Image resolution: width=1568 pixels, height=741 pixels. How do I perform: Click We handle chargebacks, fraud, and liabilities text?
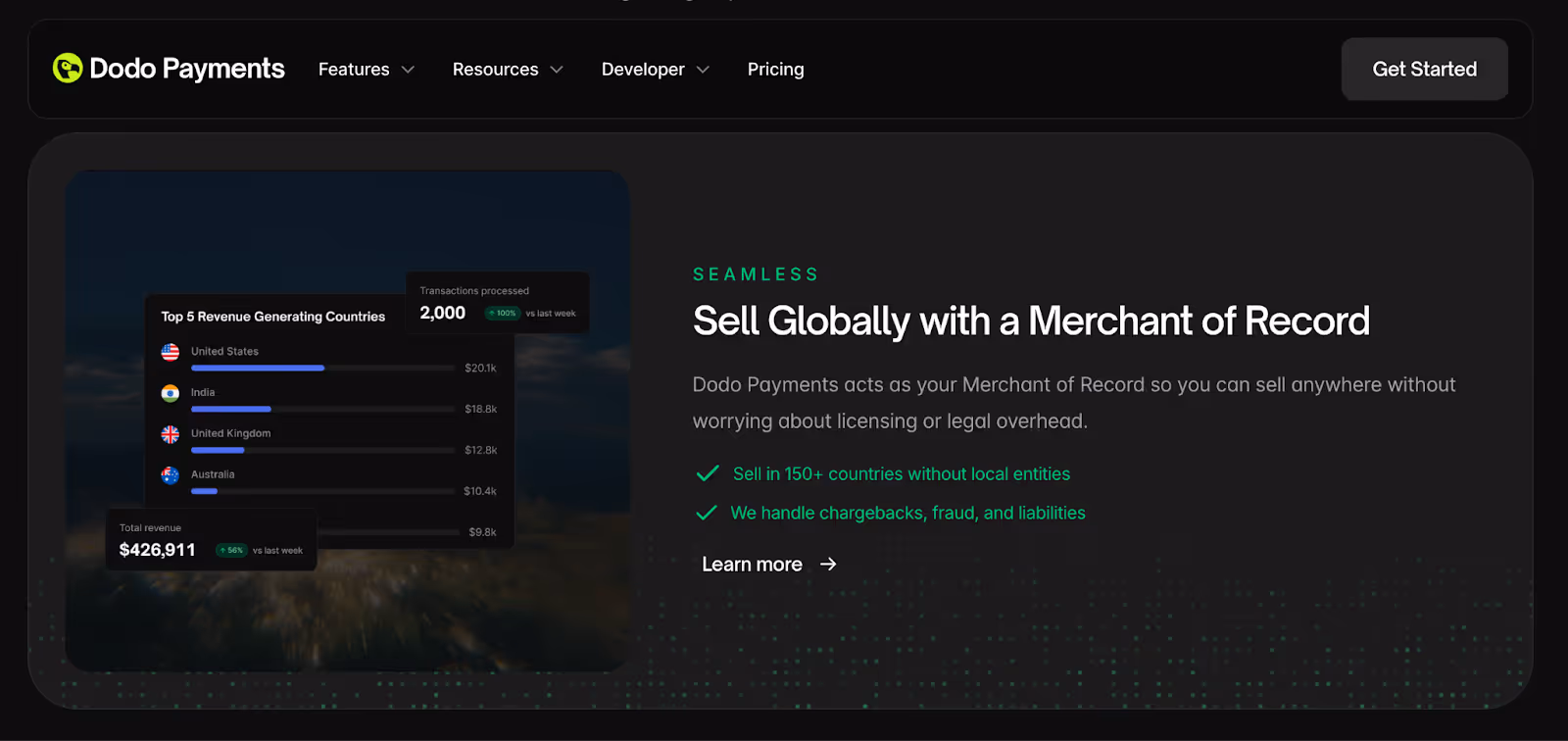pos(907,514)
